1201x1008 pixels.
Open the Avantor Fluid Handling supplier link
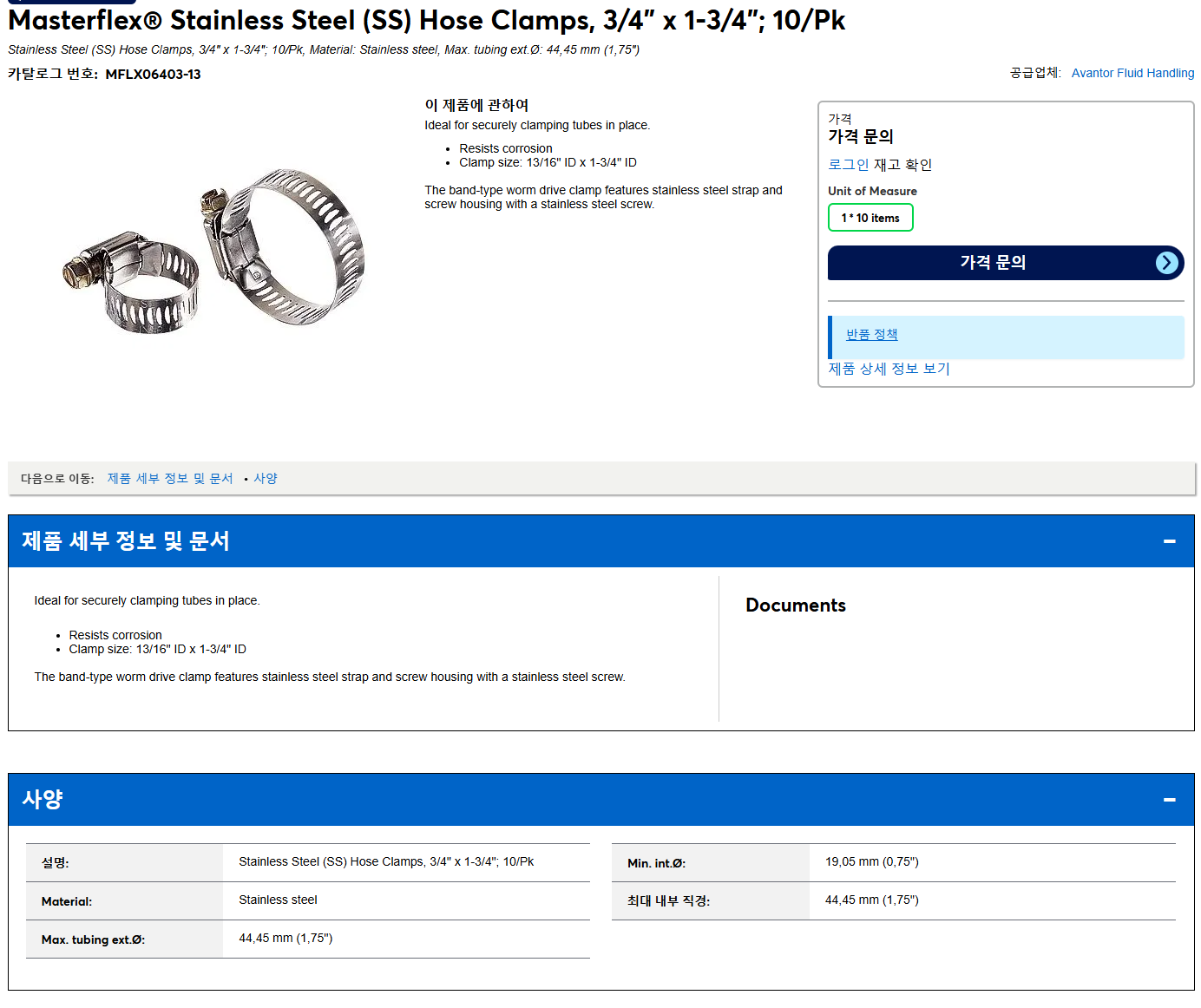(x=1132, y=73)
